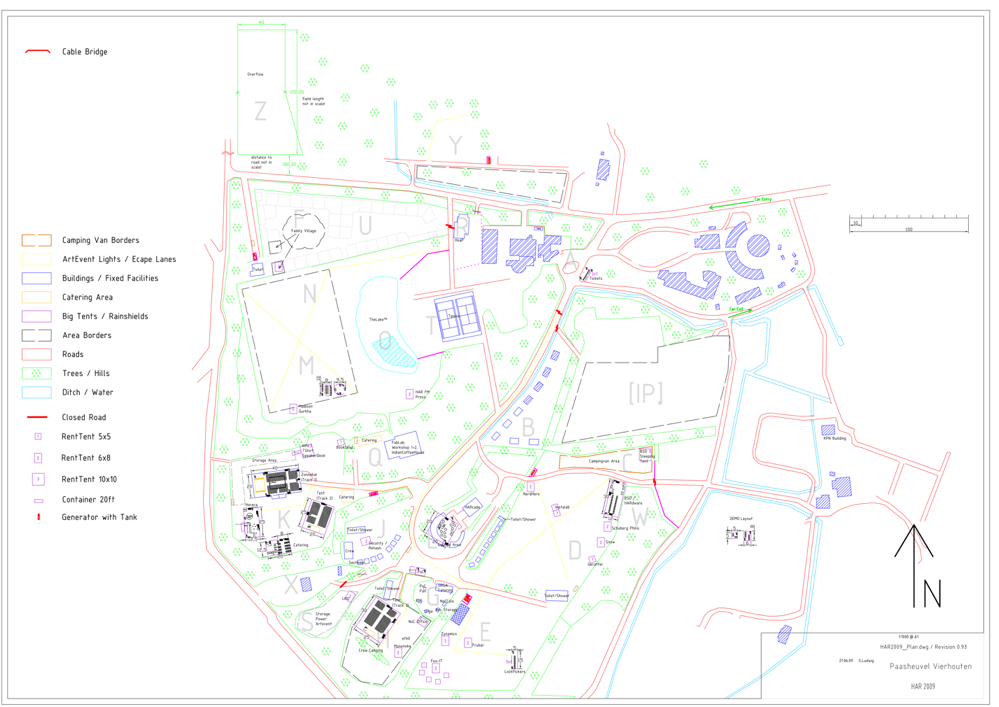Click the Car Entry green label

point(762,200)
